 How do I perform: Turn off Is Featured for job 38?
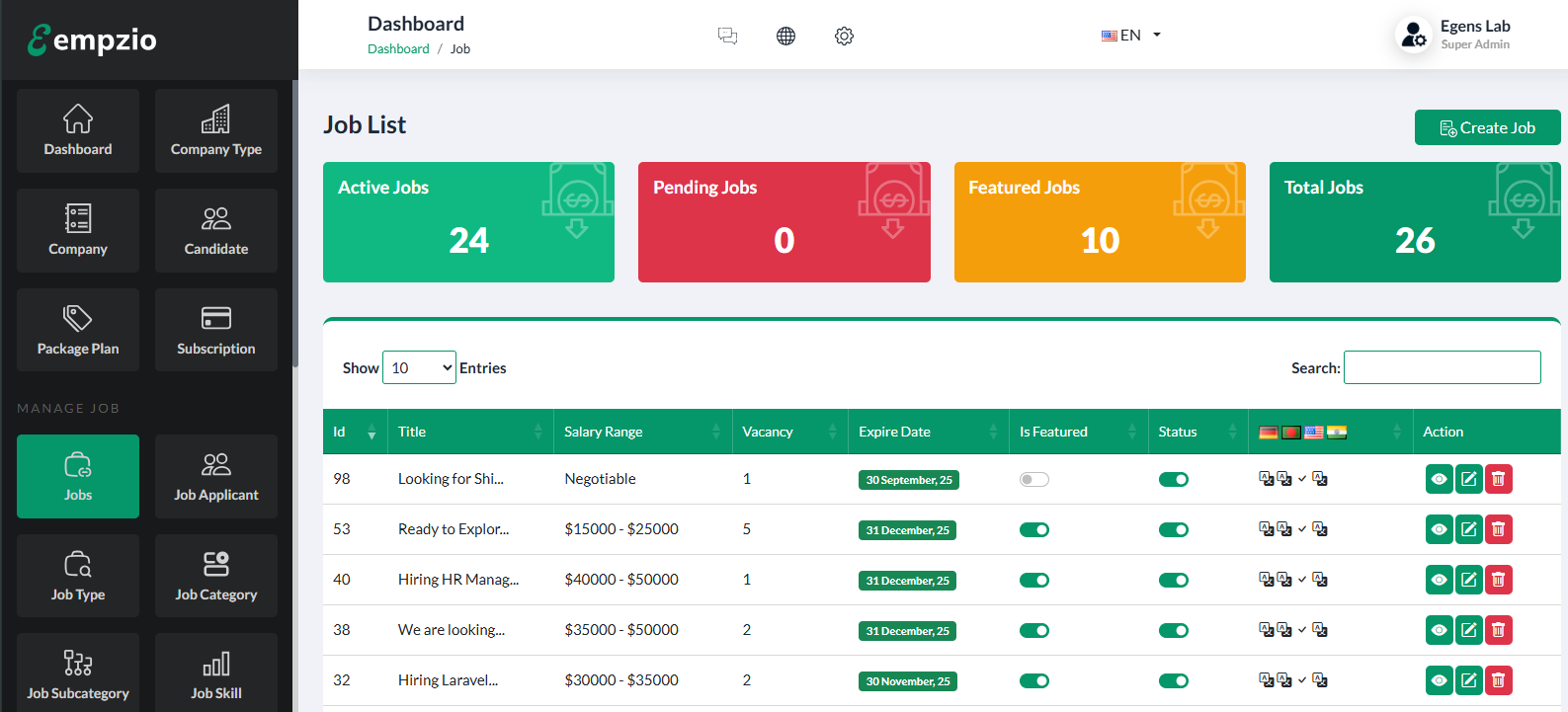[x=1033, y=631]
